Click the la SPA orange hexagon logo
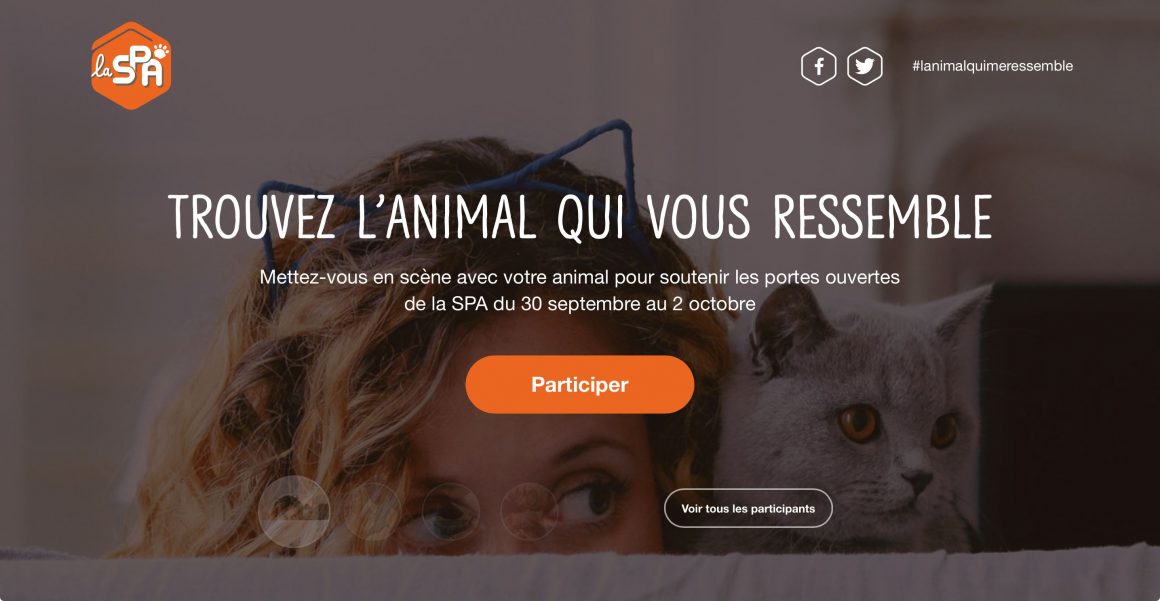 (x=131, y=65)
